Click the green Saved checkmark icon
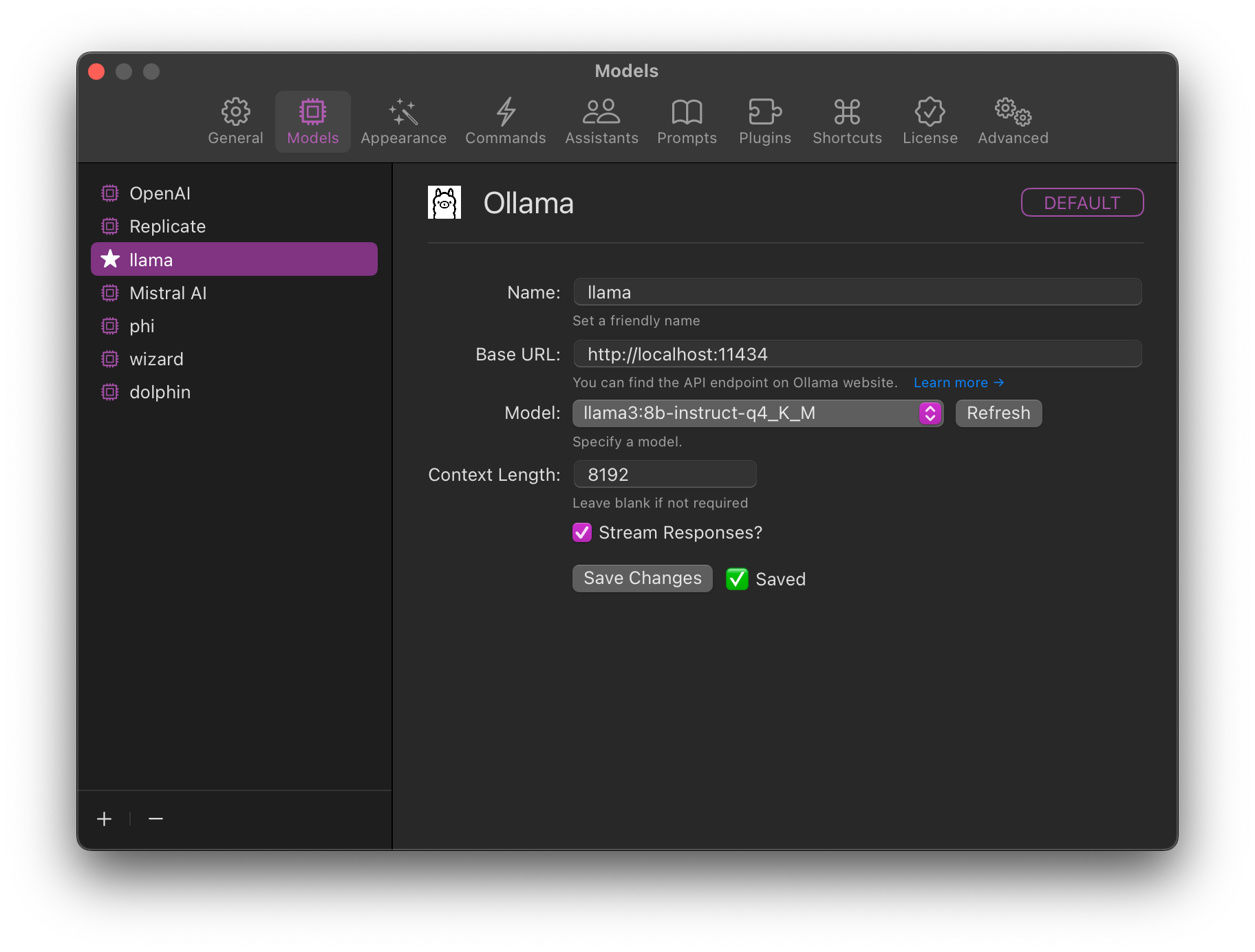 tap(737, 579)
